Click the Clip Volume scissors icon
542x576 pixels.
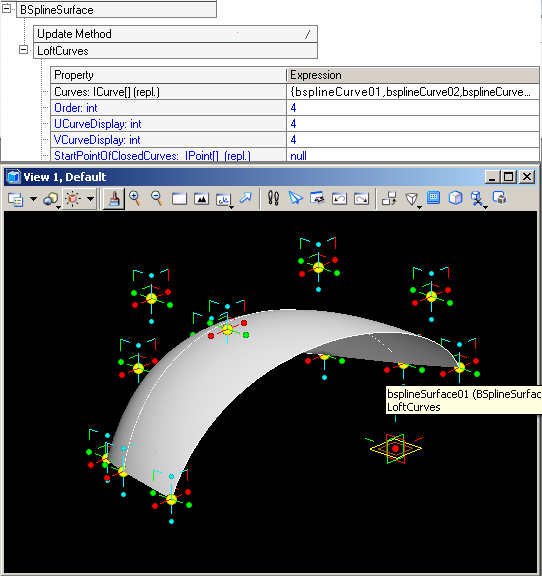pyautogui.click(x=477, y=199)
